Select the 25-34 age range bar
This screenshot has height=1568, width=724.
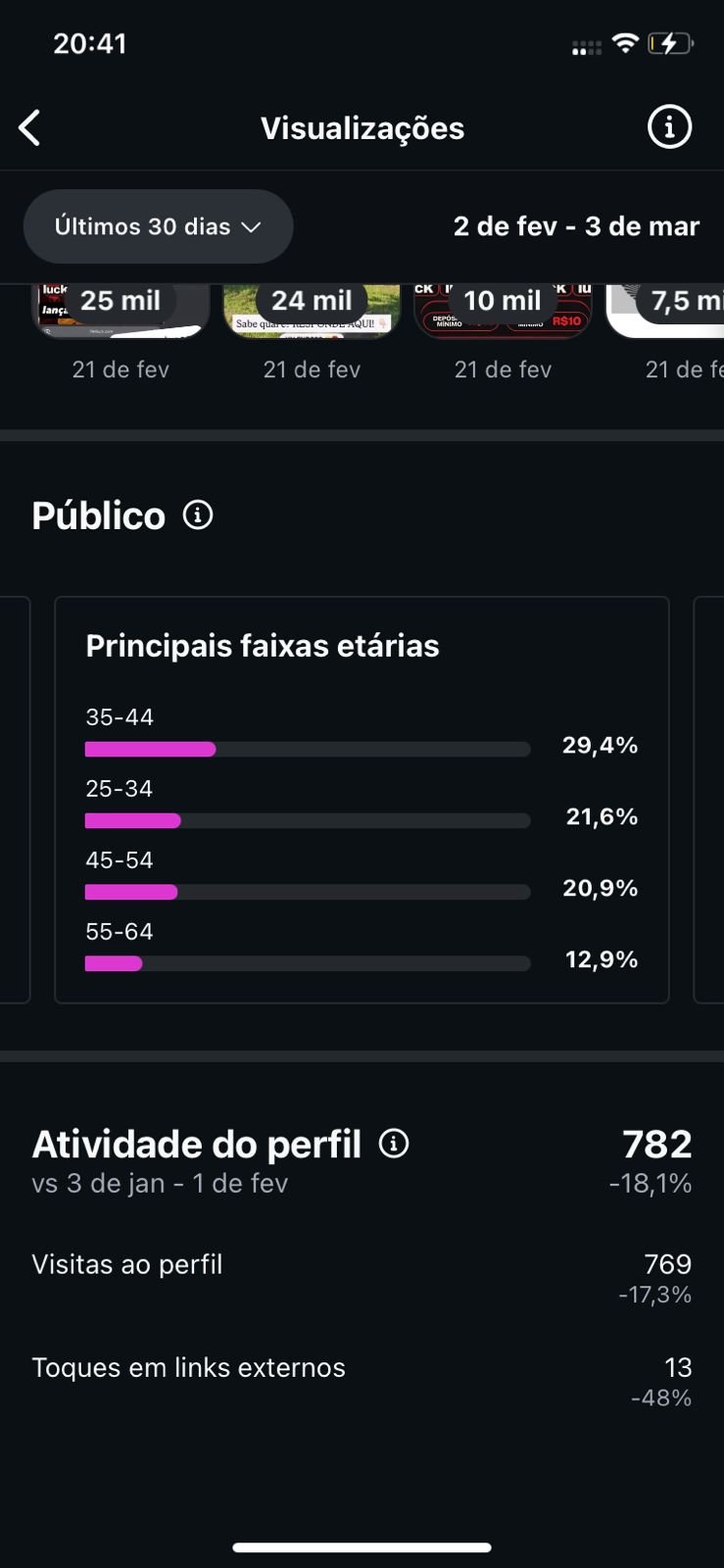coord(308,820)
